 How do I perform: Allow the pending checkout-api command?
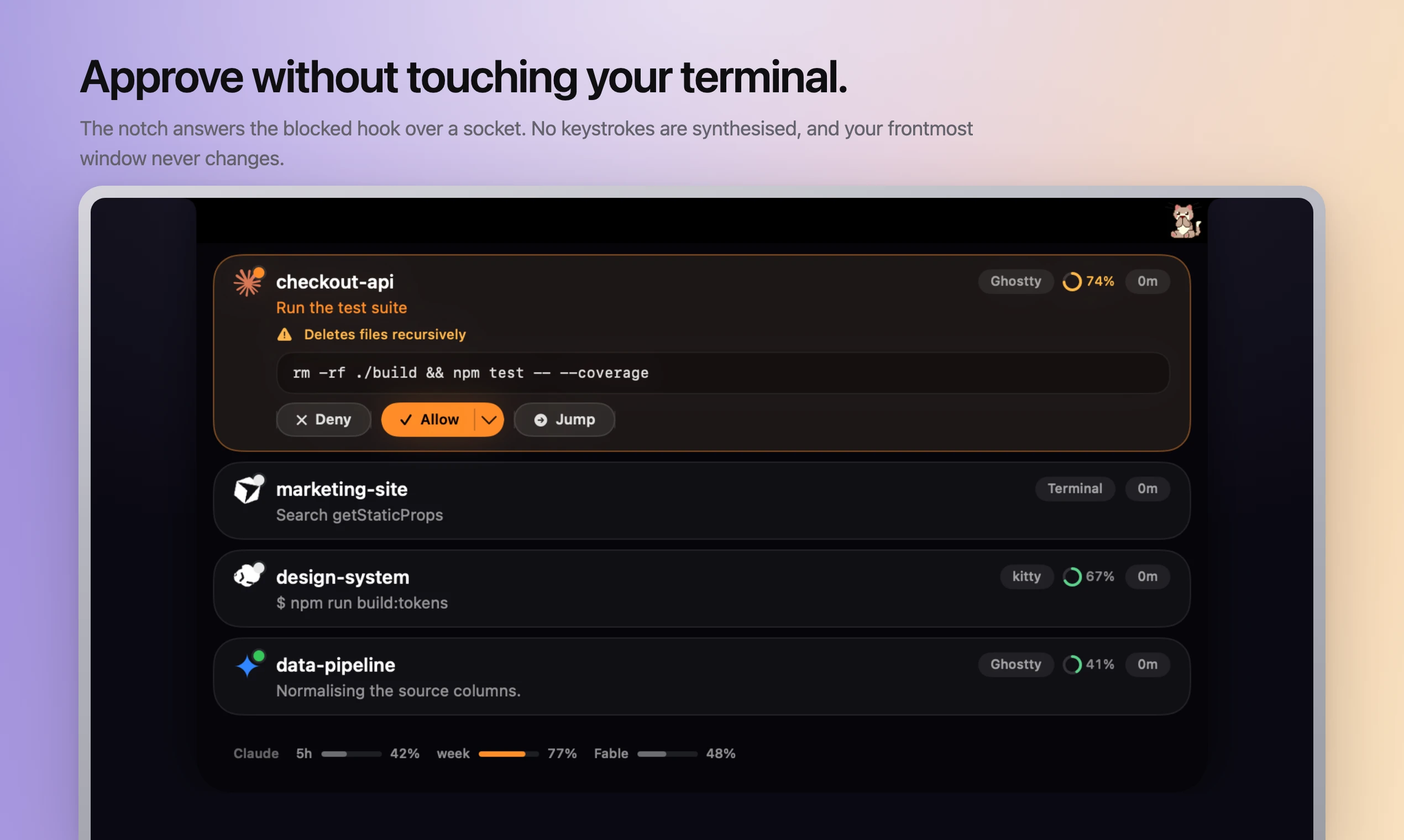coord(428,419)
